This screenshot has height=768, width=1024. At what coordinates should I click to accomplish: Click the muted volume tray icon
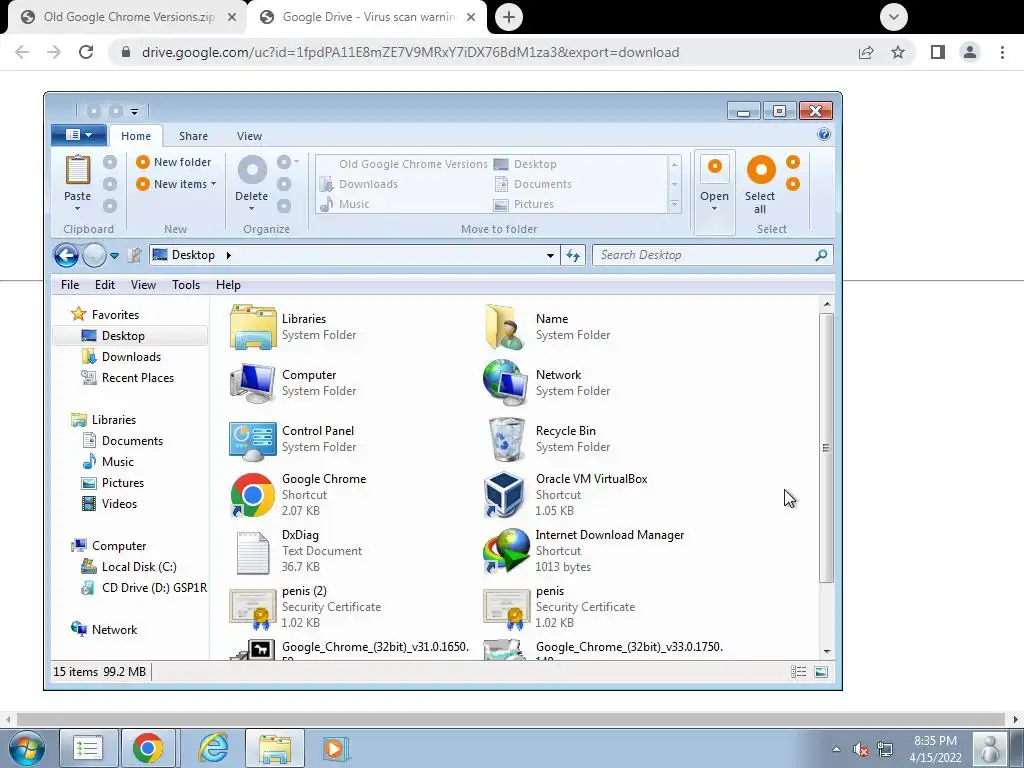(x=861, y=749)
